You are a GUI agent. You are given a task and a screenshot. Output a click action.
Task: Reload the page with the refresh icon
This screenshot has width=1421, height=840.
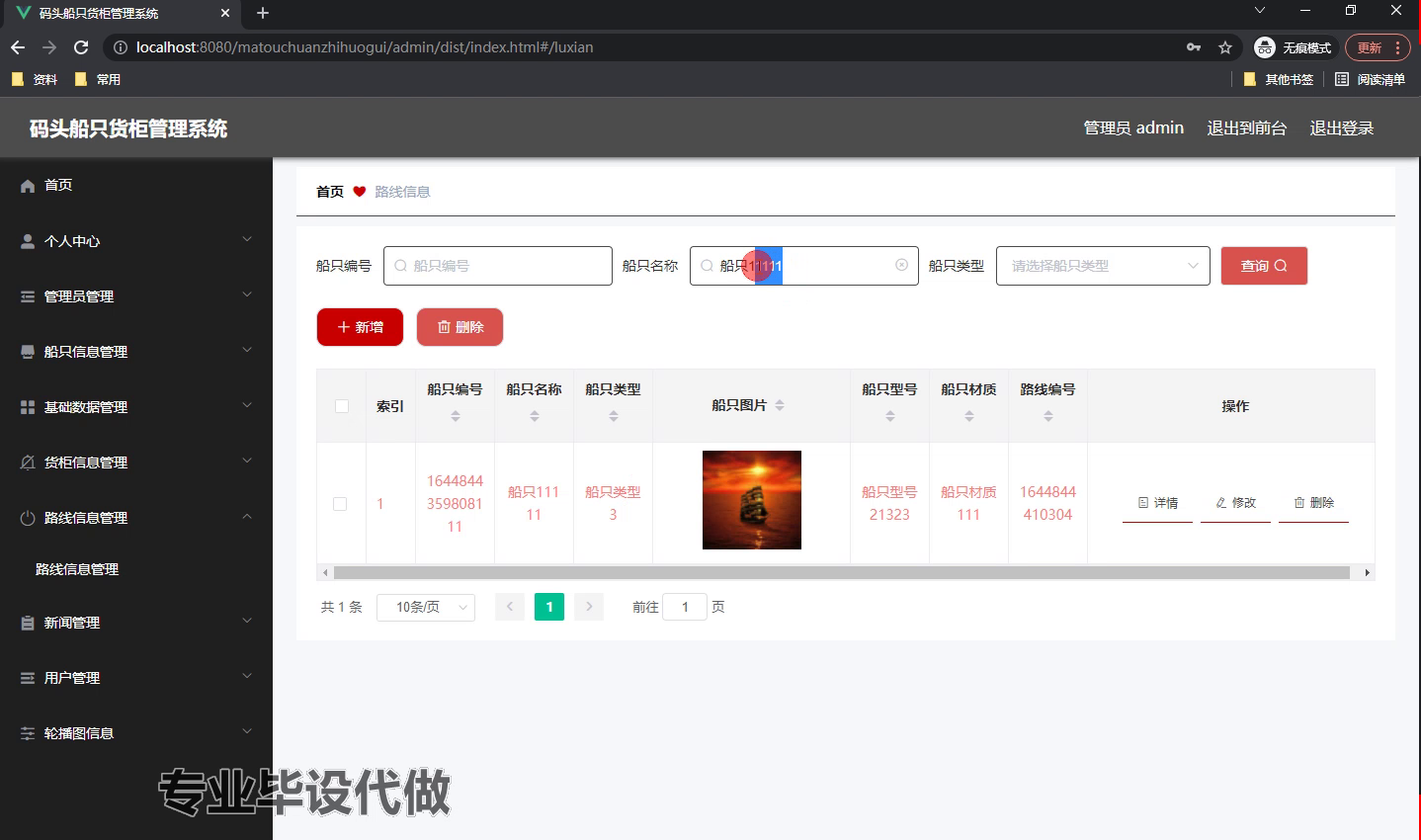(x=81, y=47)
